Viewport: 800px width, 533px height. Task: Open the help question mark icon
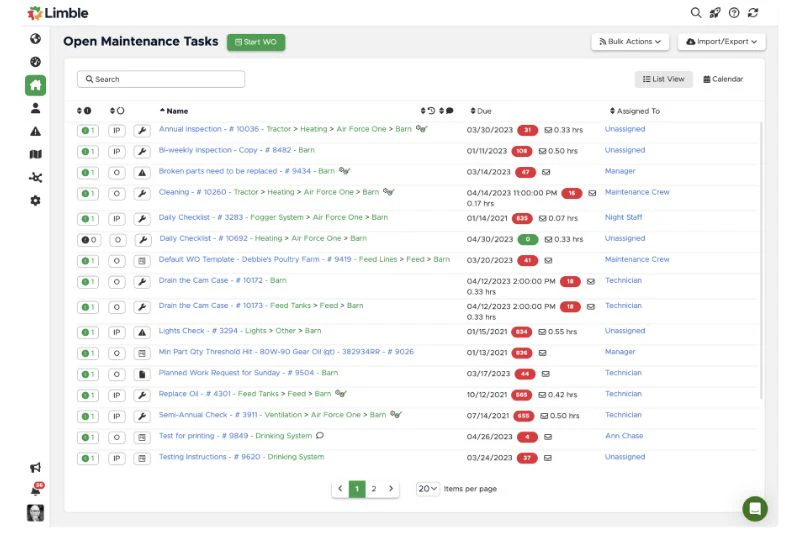pyautogui.click(x=734, y=13)
